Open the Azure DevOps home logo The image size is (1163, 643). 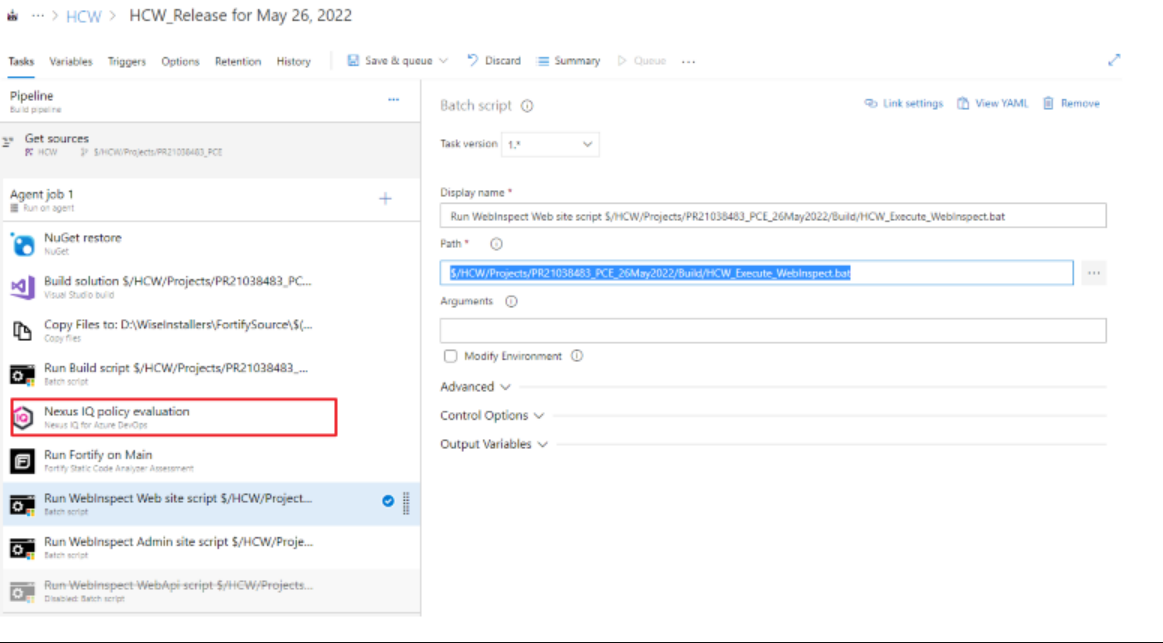click(13, 16)
